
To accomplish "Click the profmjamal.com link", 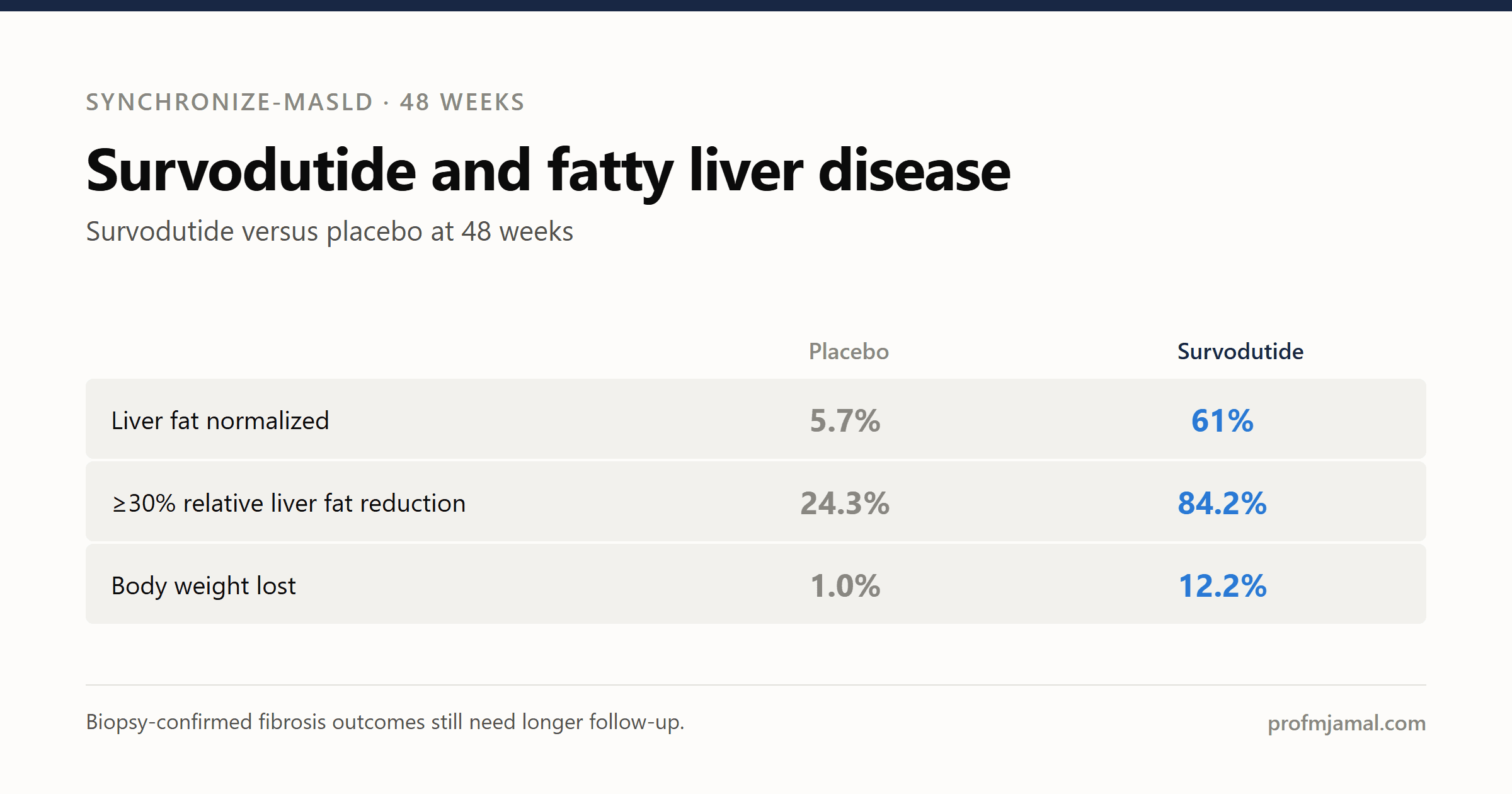I will [x=1346, y=723].
